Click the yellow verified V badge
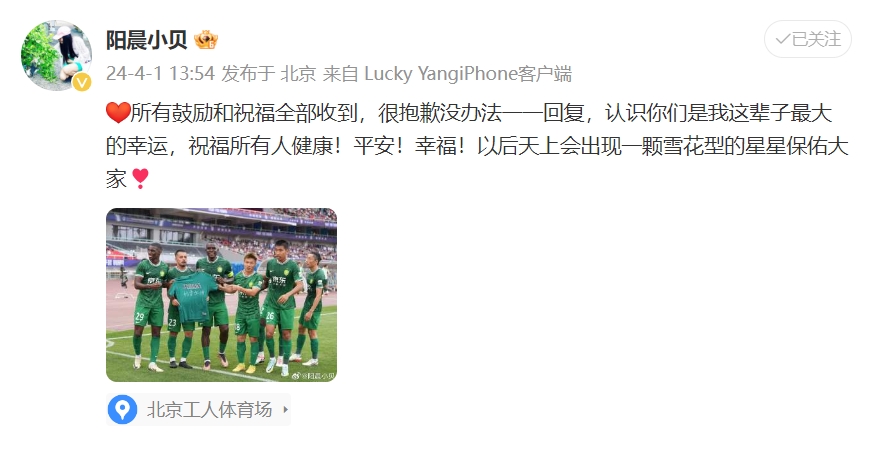This screenshot has height=453, width=877. [82, 83]
